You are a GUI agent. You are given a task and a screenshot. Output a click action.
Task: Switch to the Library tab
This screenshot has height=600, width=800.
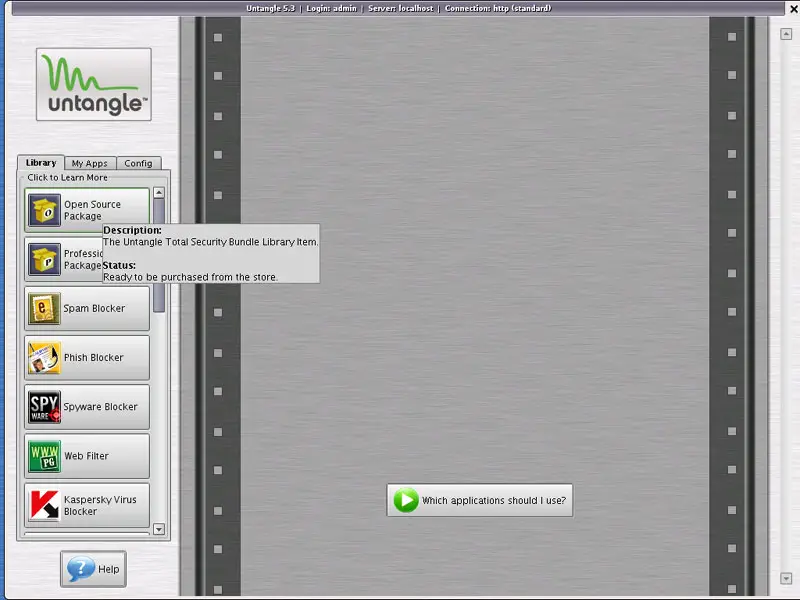[x=41, y=163]
